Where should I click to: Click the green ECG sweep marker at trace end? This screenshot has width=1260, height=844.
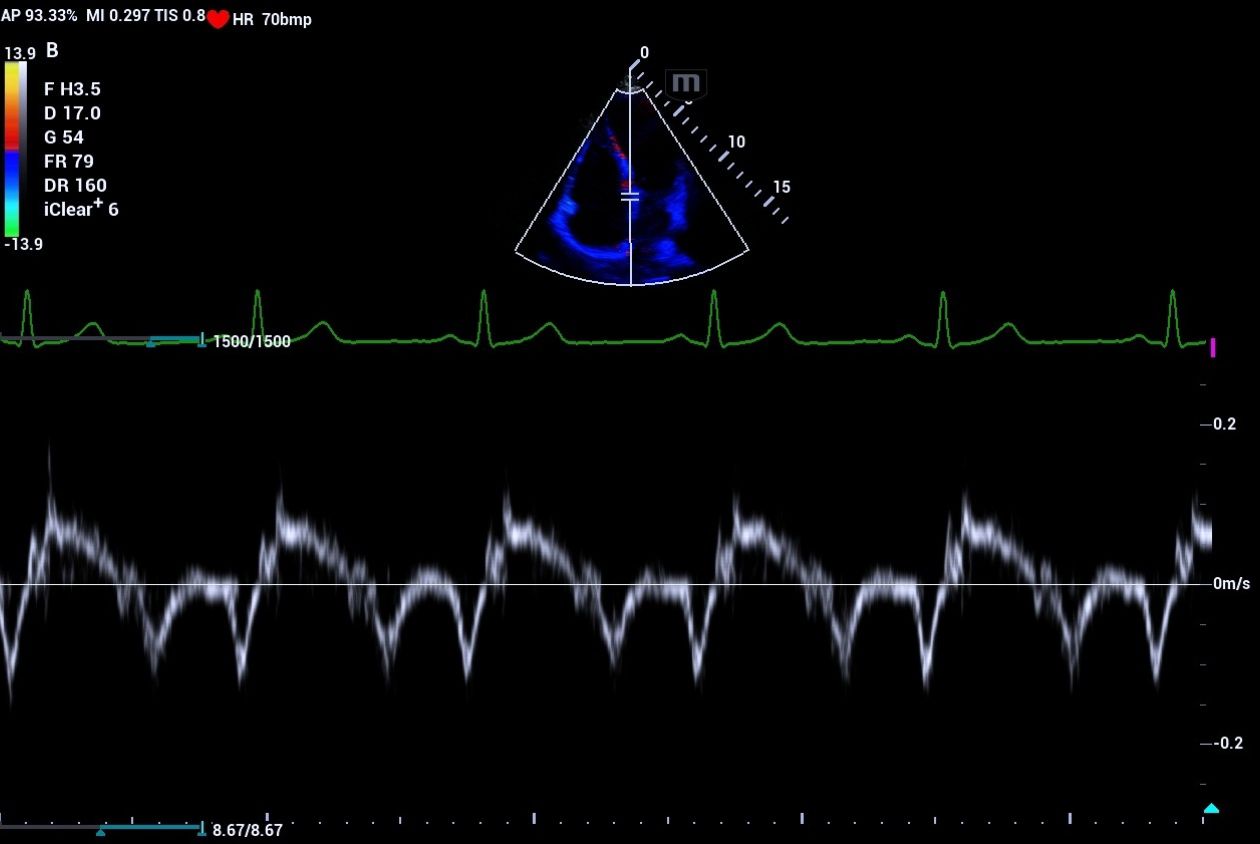tap(1204, 343)
